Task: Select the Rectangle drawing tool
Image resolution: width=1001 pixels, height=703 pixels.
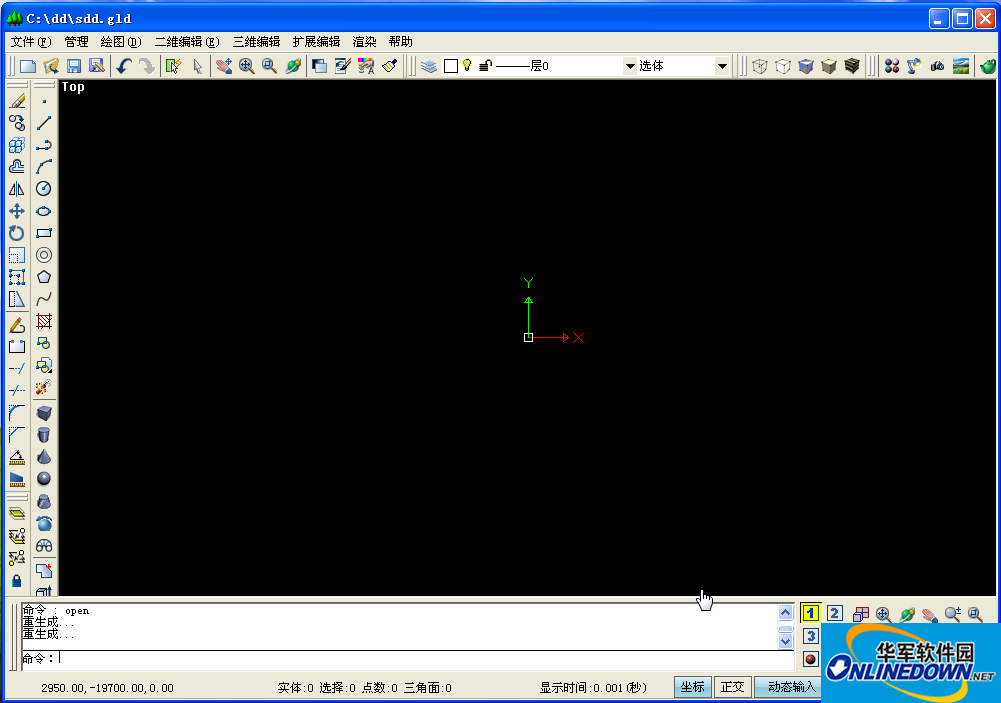Action: tap(44, 233)
